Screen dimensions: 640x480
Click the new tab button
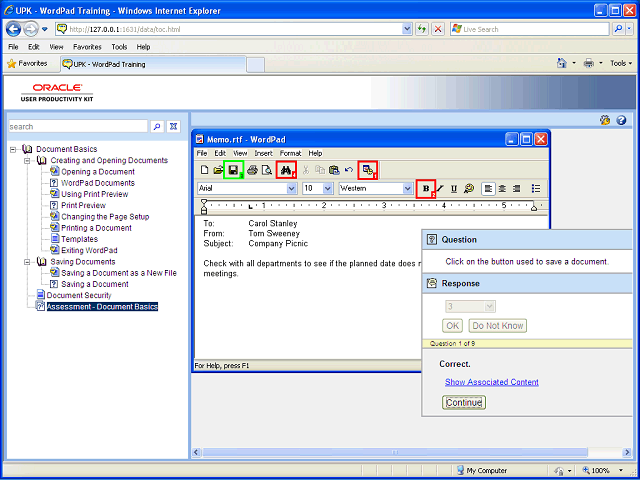pos(256,65)
